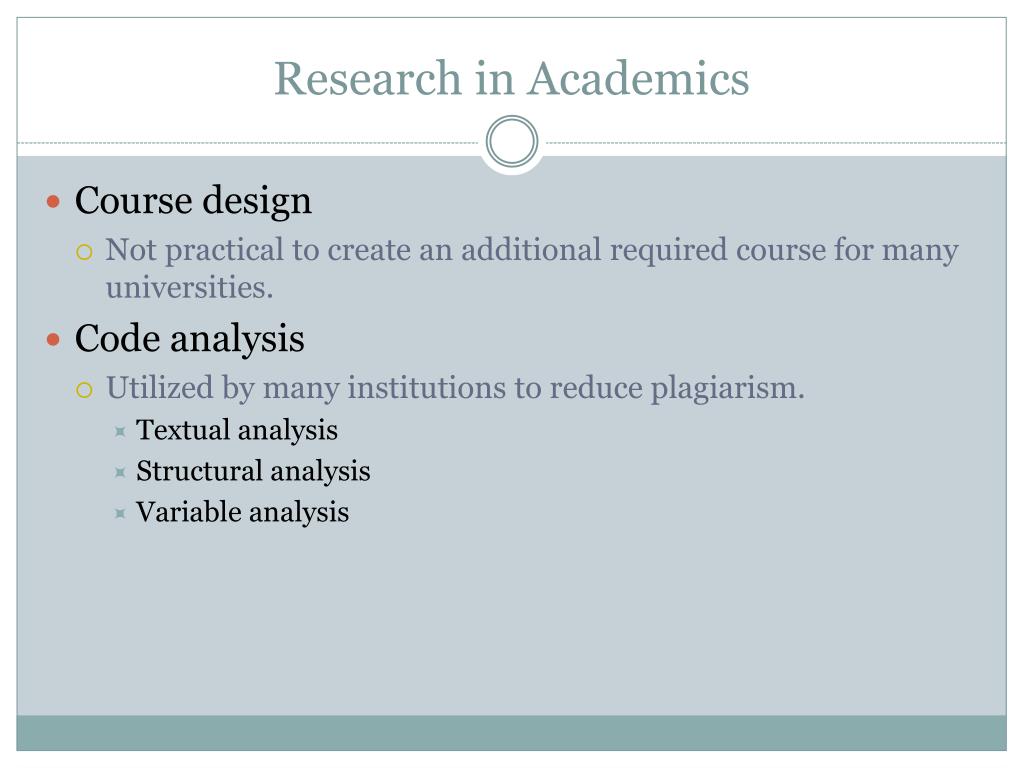Click the Research in Academics title

(x=511, y=78)
